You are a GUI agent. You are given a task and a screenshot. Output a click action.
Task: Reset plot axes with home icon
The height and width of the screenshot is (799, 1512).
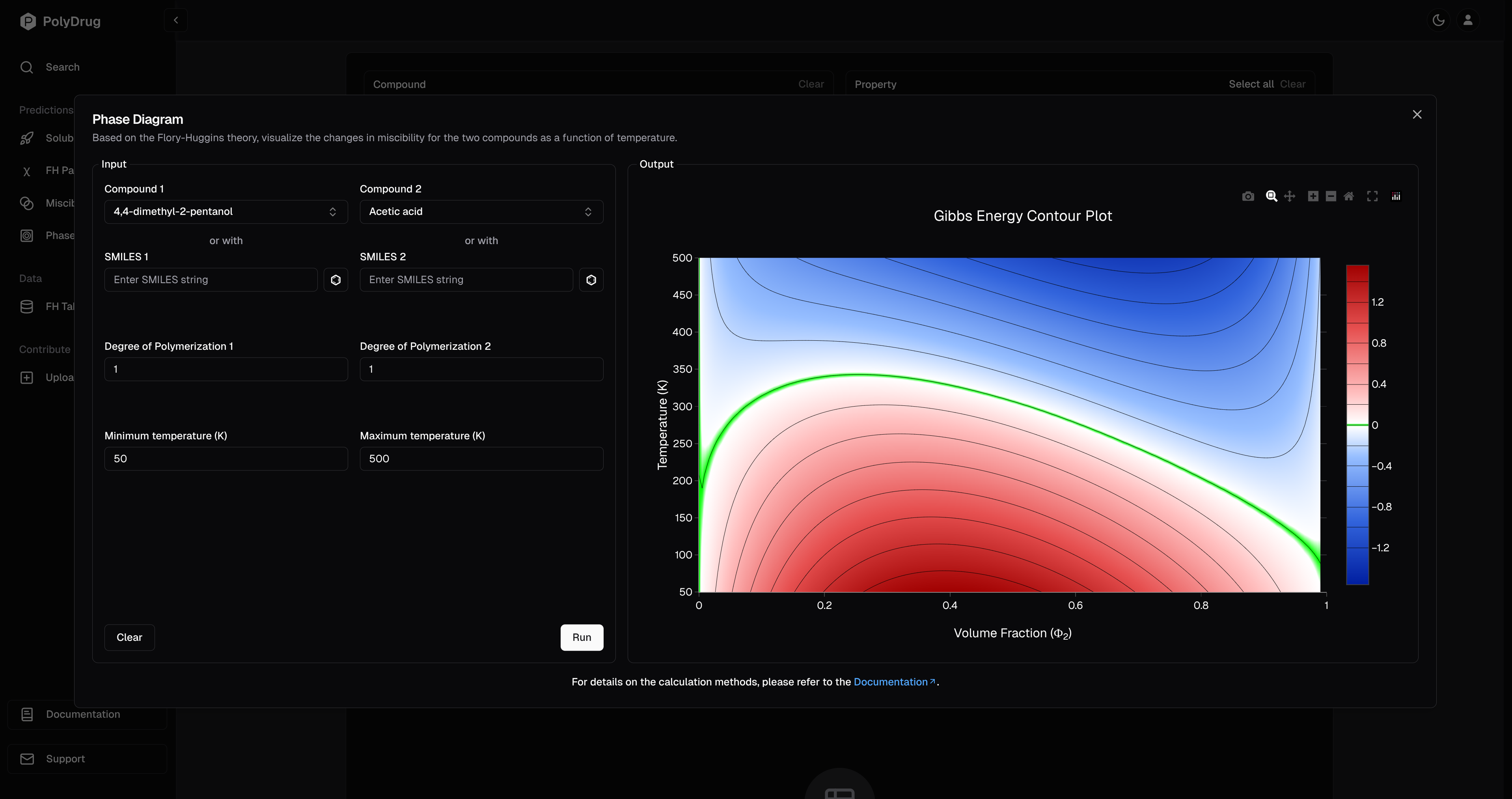[x=1349, y=196]
